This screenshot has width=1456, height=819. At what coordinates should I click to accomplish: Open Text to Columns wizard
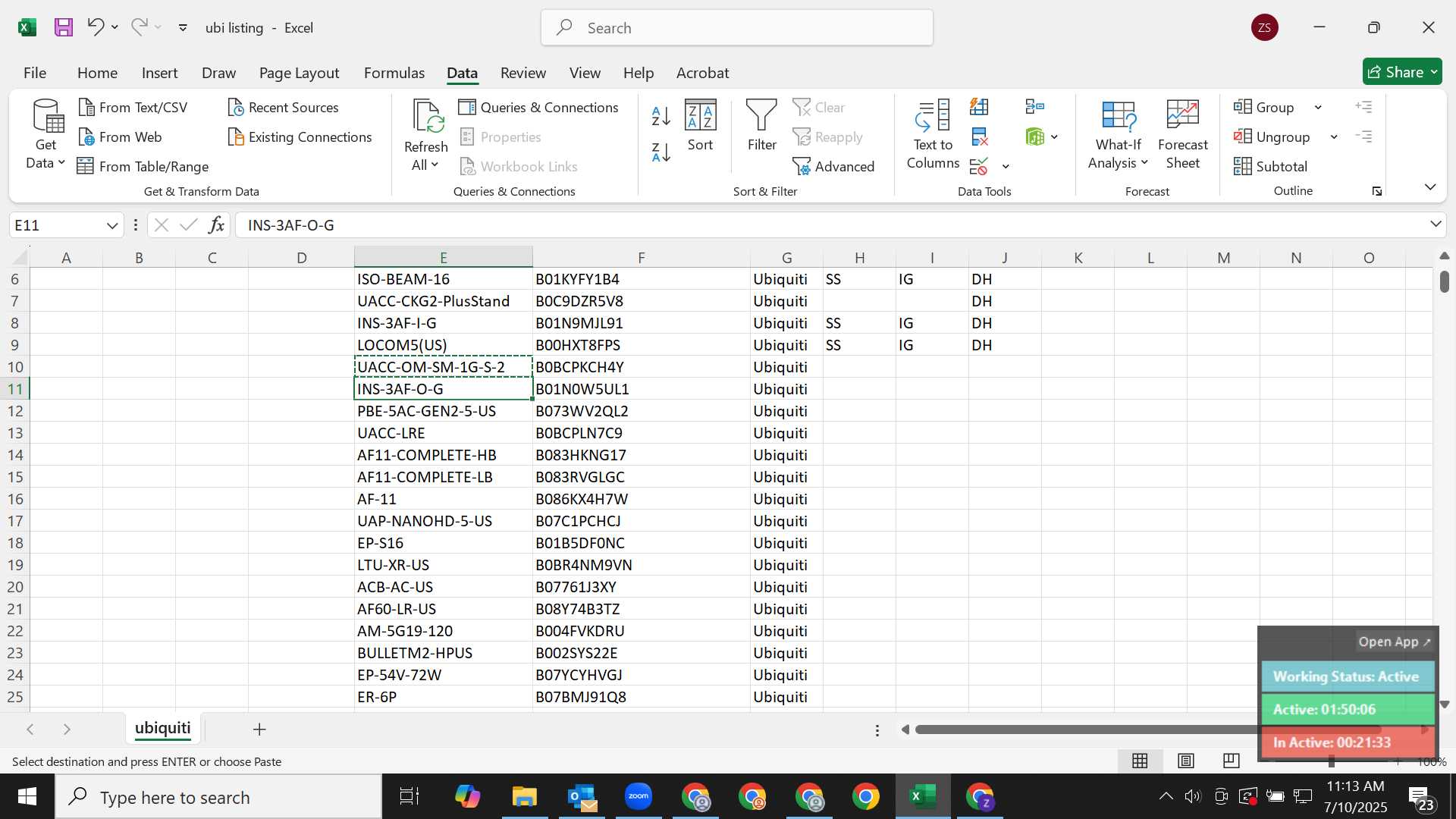point(933,135)
